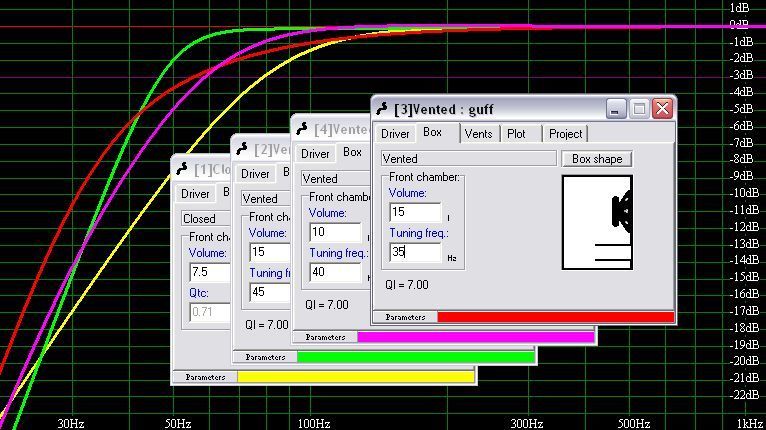Close the [3]Vented guff window
Image resolution: width=766 pixels, height=430 pixels.
pos(662,108)
